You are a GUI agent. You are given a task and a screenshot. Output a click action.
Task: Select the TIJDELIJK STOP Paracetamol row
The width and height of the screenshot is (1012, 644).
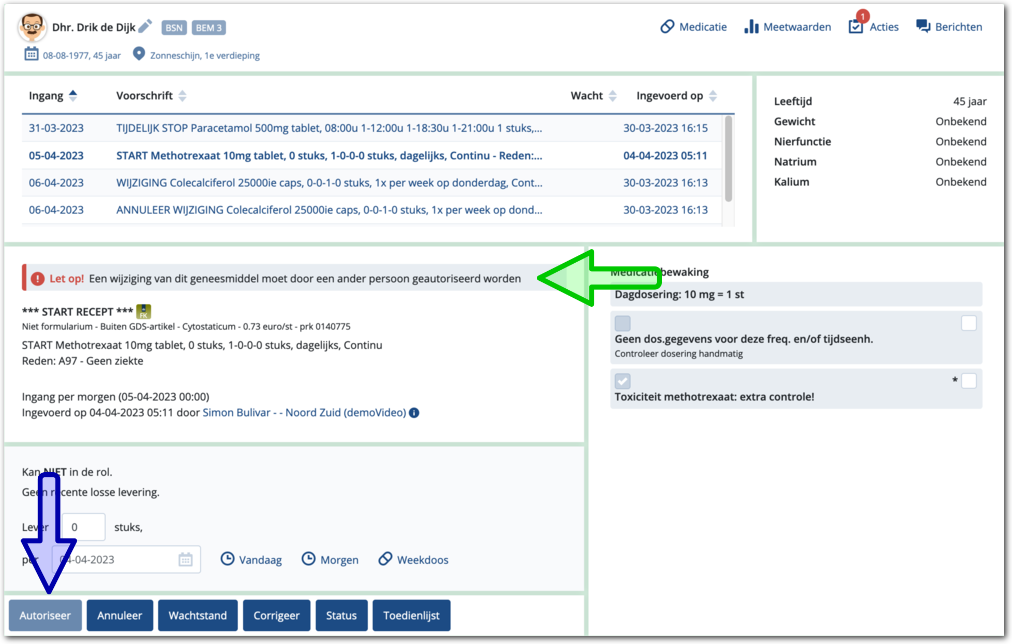(x=329, y=128)
